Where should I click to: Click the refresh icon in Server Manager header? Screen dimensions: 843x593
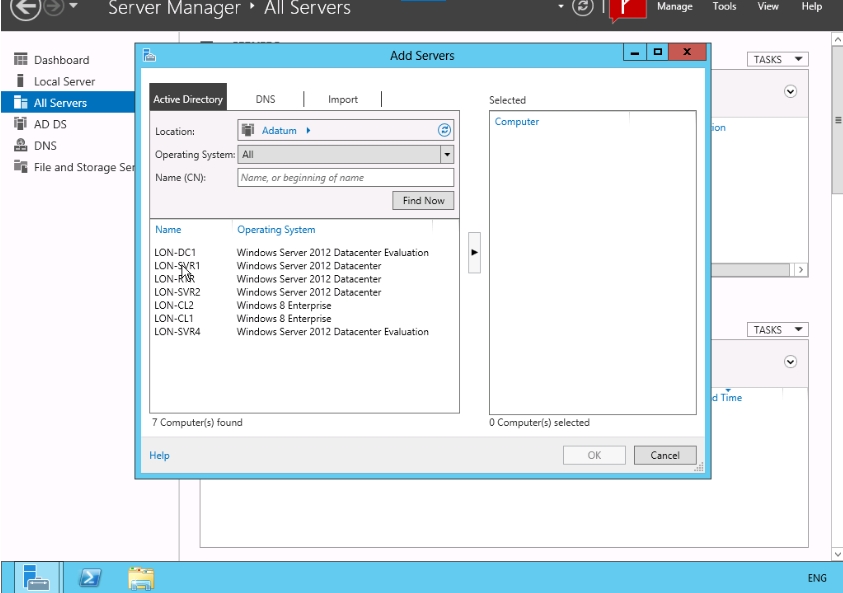[582, 7]
